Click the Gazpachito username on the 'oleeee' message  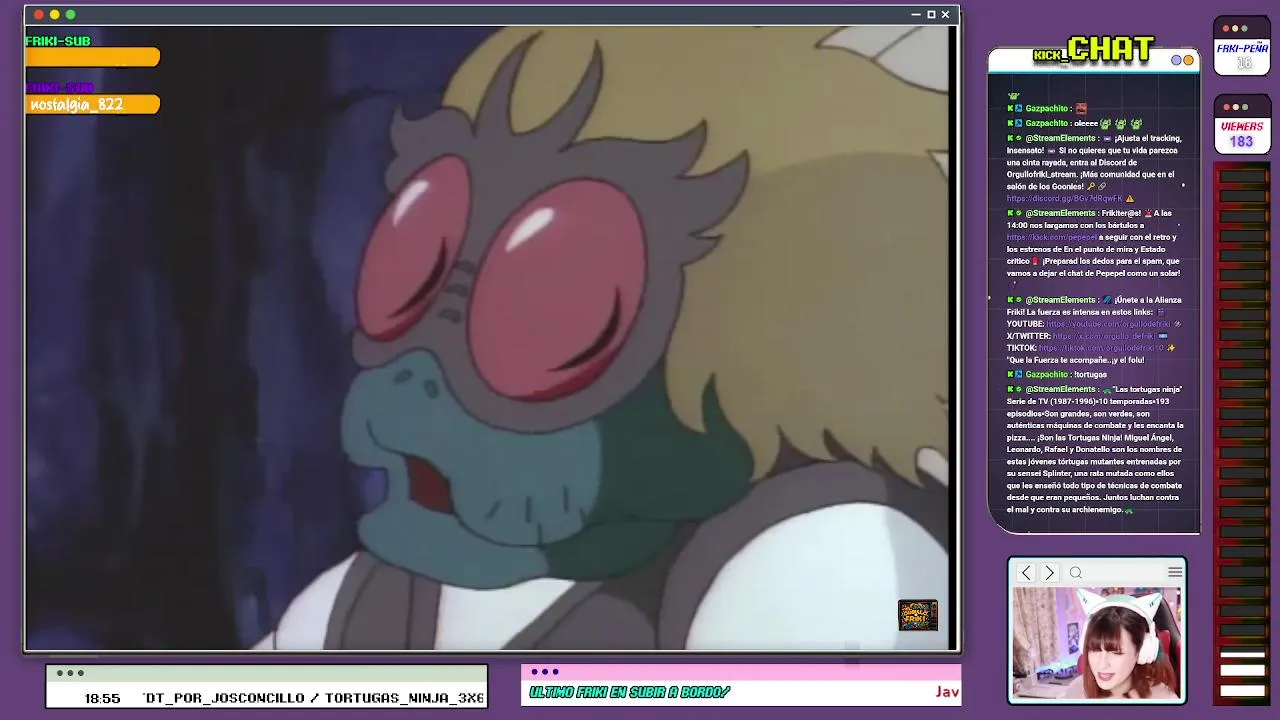(x=1046, y=123)
